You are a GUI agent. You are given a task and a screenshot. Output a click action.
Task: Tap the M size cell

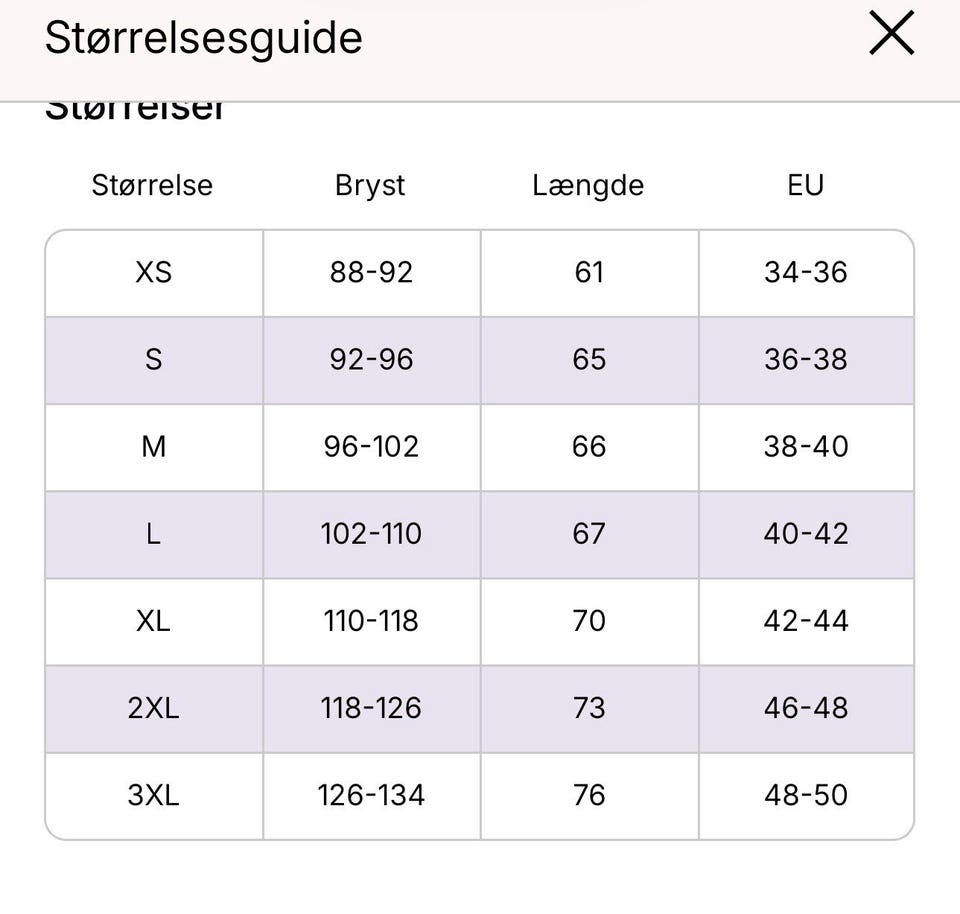pos(153,446)
